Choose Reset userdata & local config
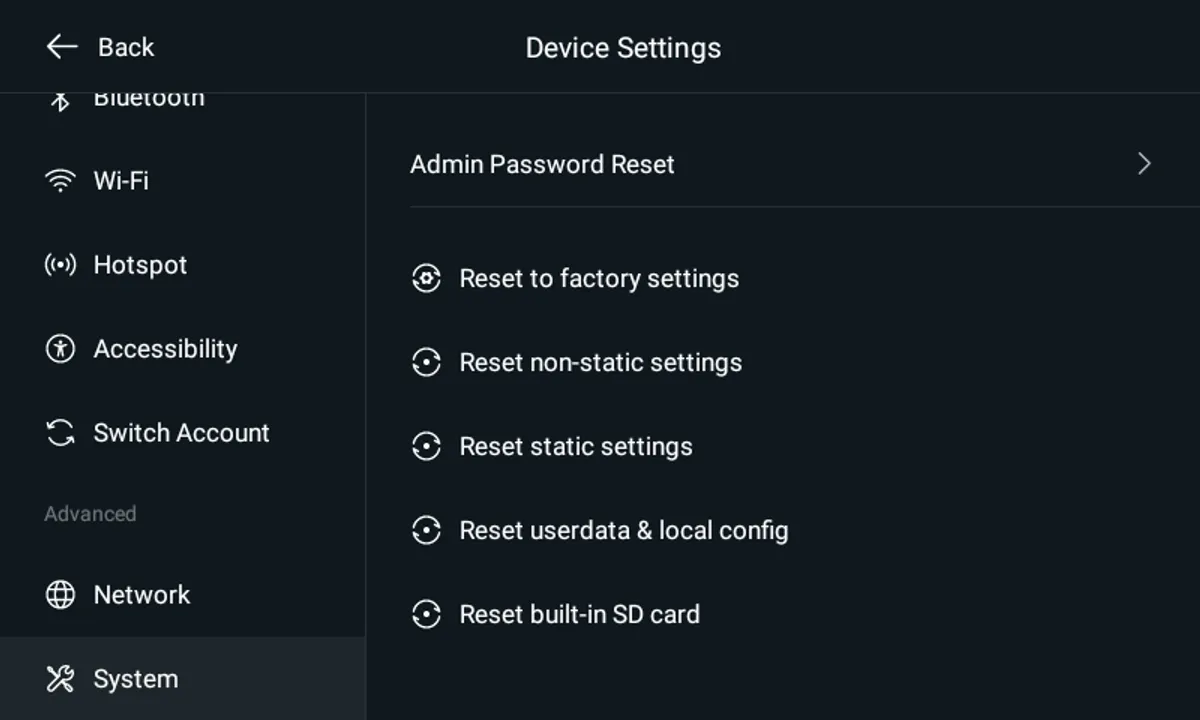This screenshot has height=720, width=1200. pyautogui.click(x=623, y=530)
